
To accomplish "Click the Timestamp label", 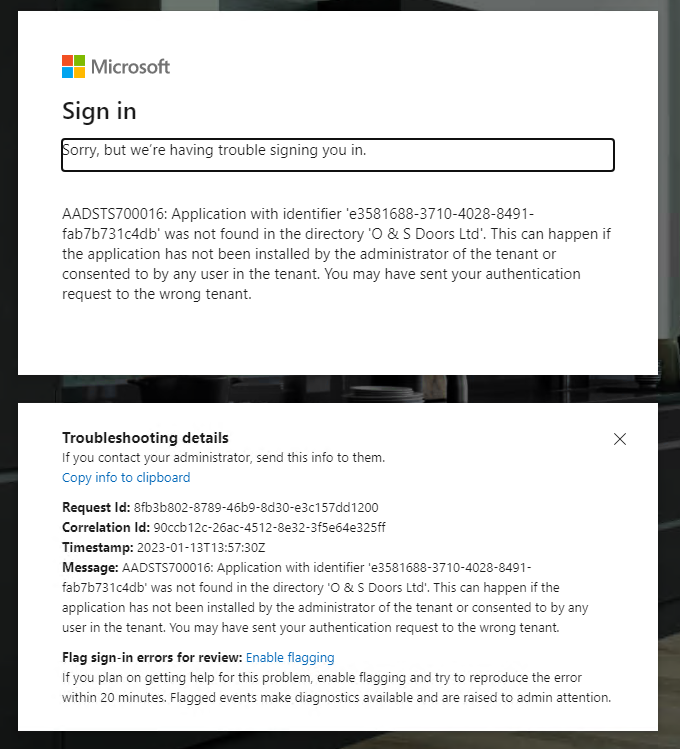I will pos(97,547).
